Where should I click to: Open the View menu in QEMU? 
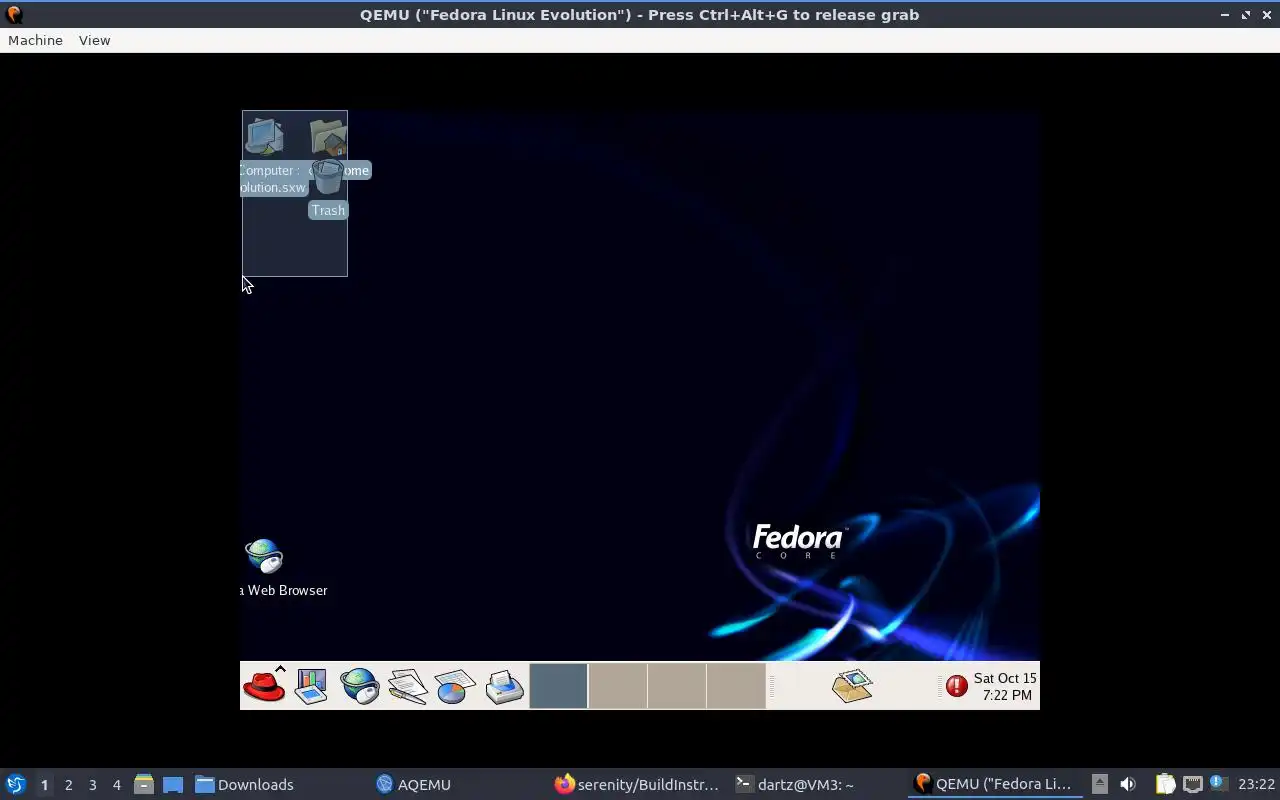(x=94, y=40)
